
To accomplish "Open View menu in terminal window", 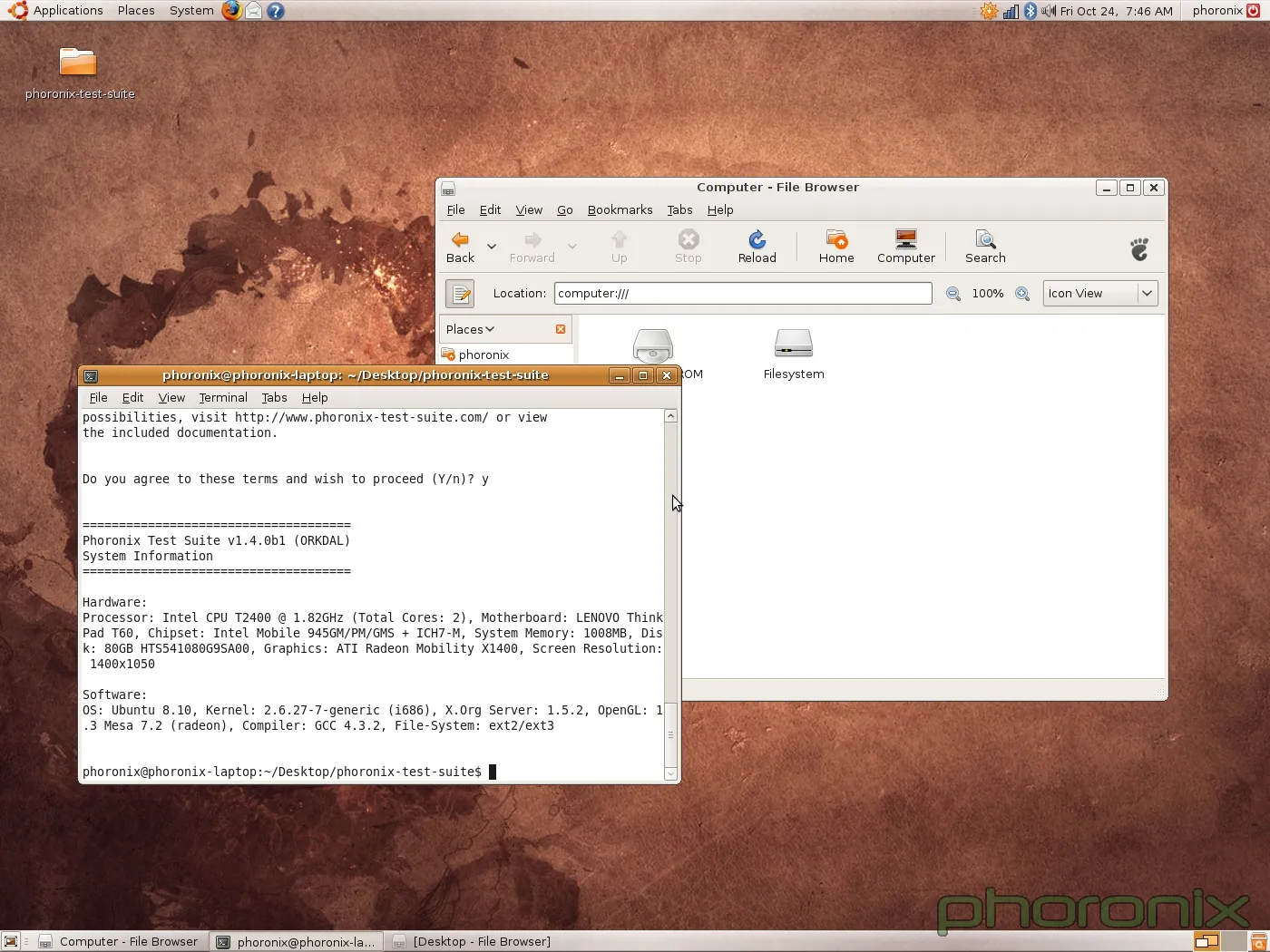I will pyautogui.click(x=171, y=397).
